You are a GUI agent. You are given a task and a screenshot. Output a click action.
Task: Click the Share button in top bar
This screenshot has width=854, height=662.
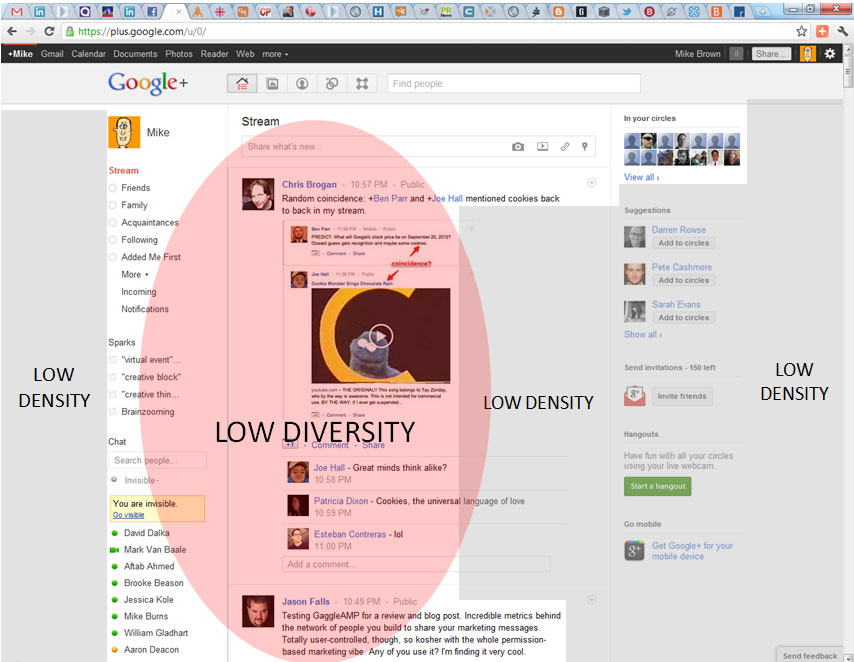771,53
